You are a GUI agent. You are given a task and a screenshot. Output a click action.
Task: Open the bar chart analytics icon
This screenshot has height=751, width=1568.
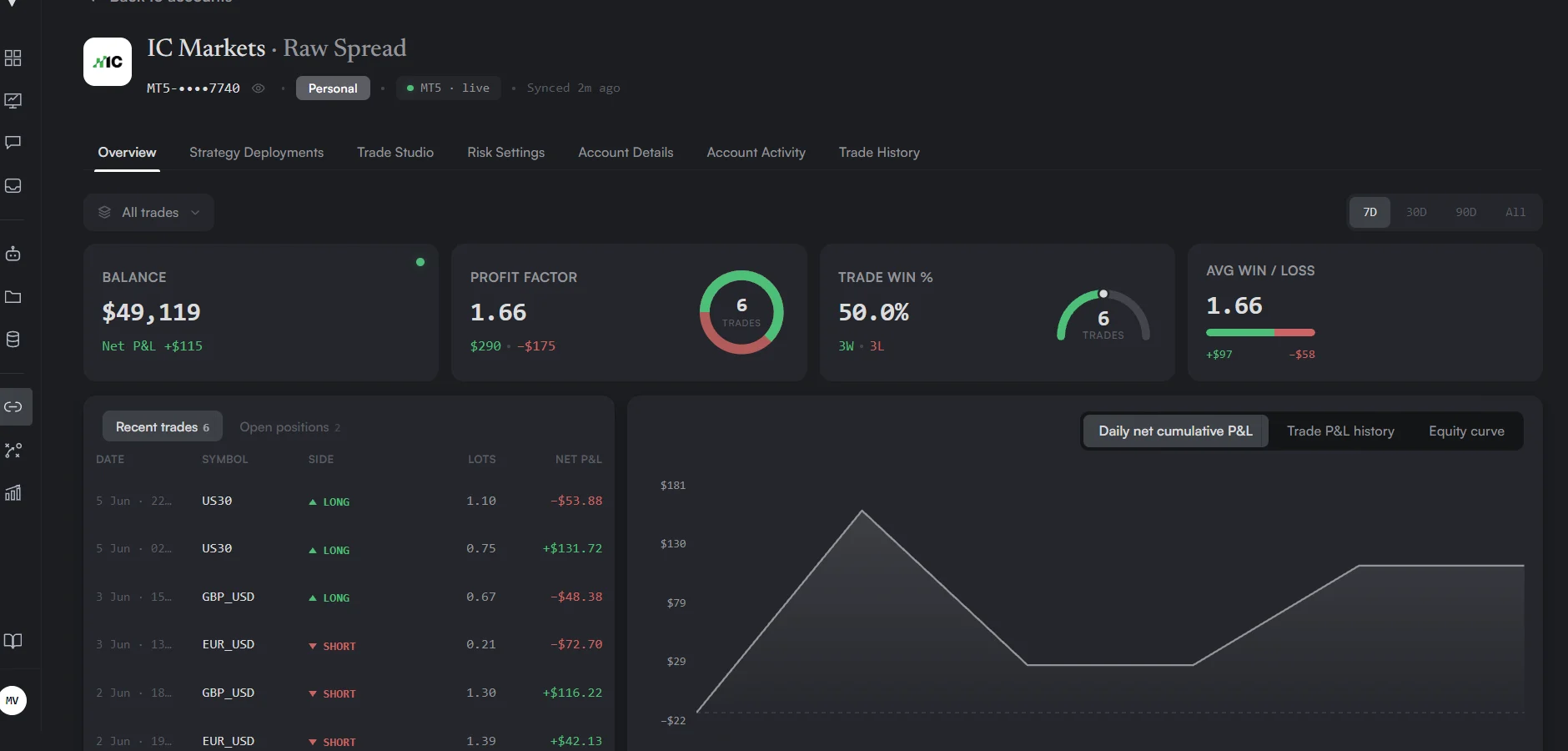13,493
